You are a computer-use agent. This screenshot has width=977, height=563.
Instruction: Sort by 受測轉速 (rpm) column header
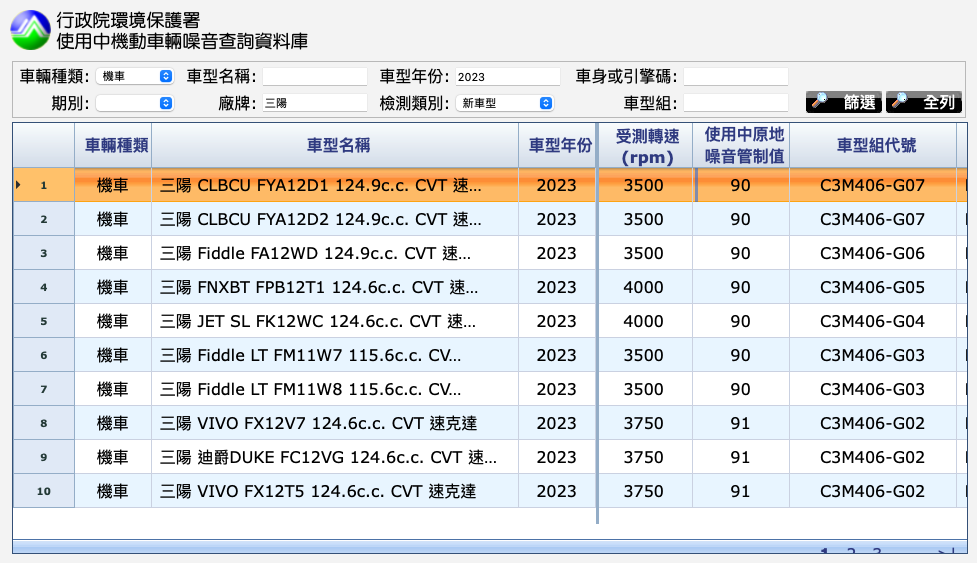pyautogui.click(x=646, y=145)
